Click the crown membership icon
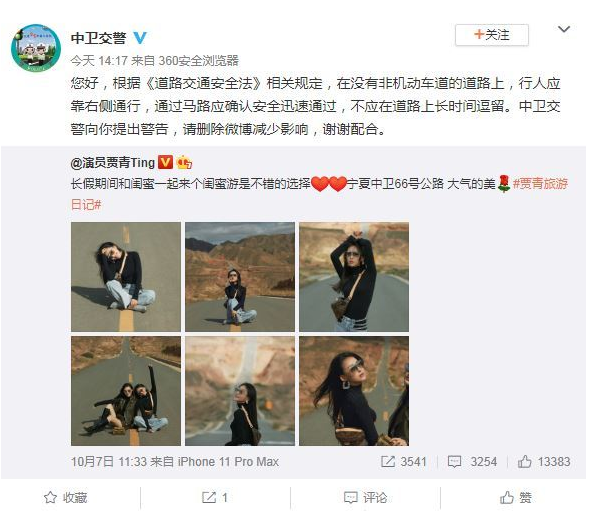 pyautogui.click(x=184, y=162)
